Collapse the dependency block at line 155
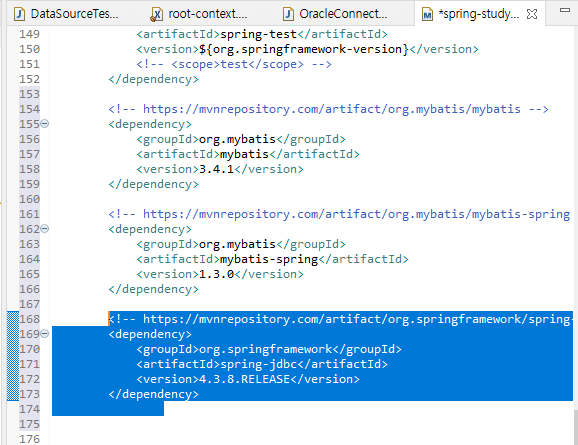Viewport: 578px width, 445px height. point(44,124)
